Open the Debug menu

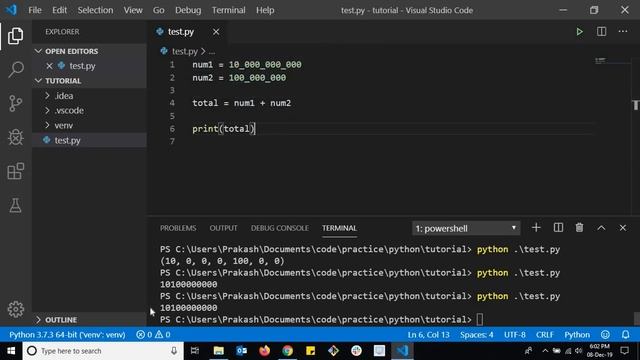tap(188, 10)
